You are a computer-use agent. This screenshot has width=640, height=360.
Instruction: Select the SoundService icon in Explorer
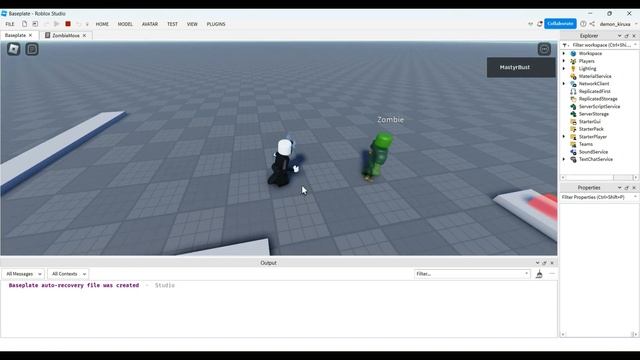tap(573, 152)
